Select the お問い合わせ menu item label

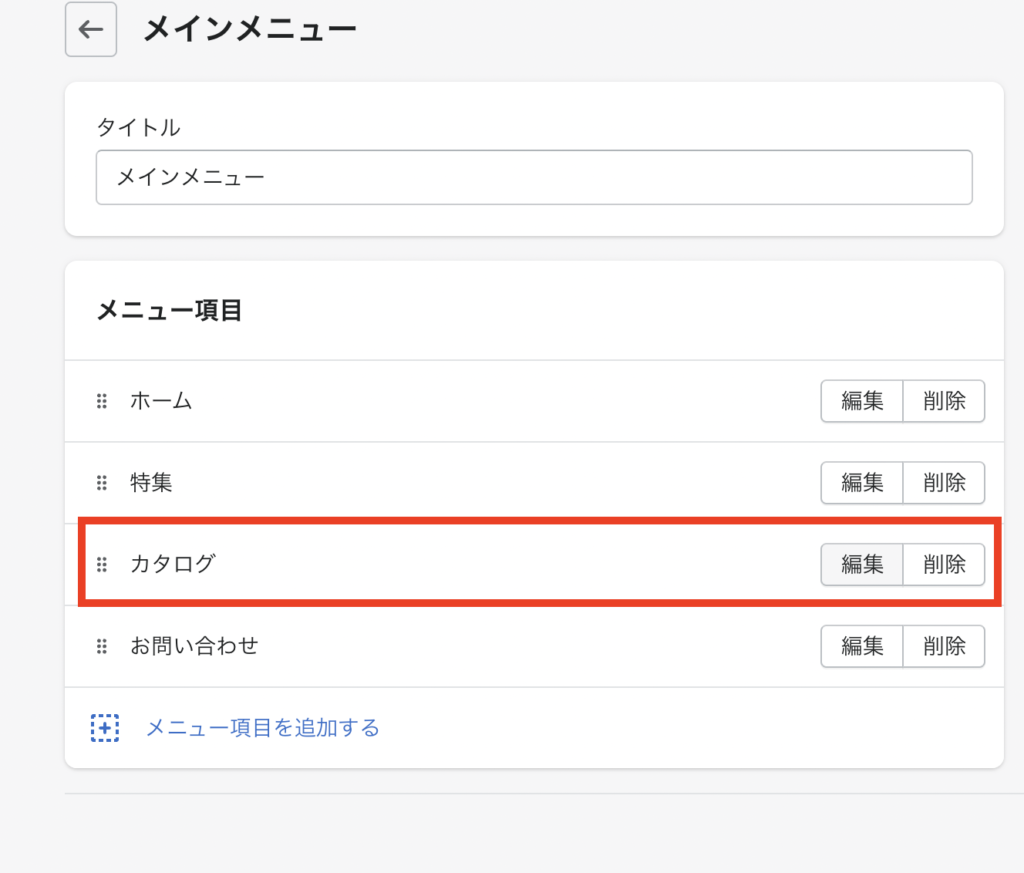[194, 646]
